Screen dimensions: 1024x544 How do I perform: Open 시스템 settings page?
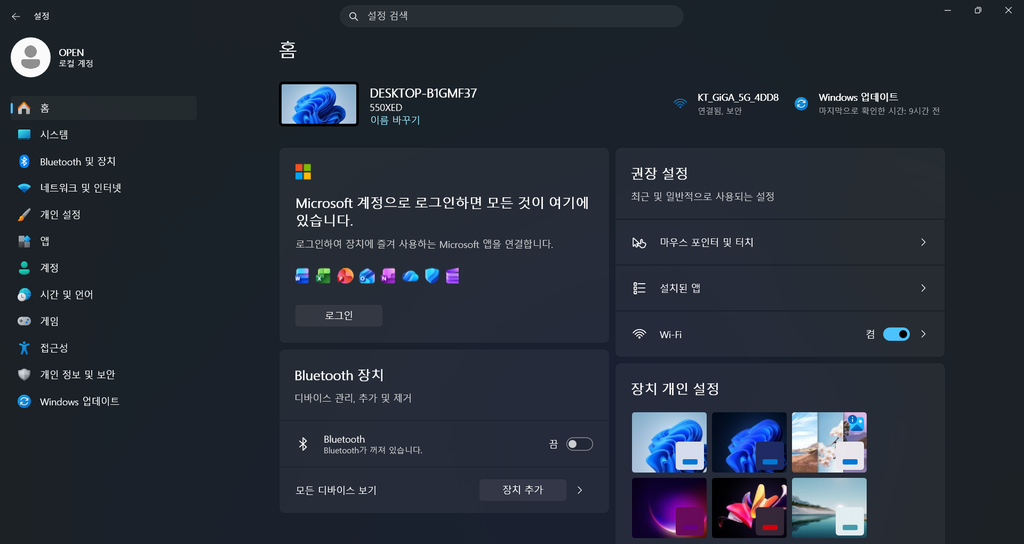pos(104,135)
